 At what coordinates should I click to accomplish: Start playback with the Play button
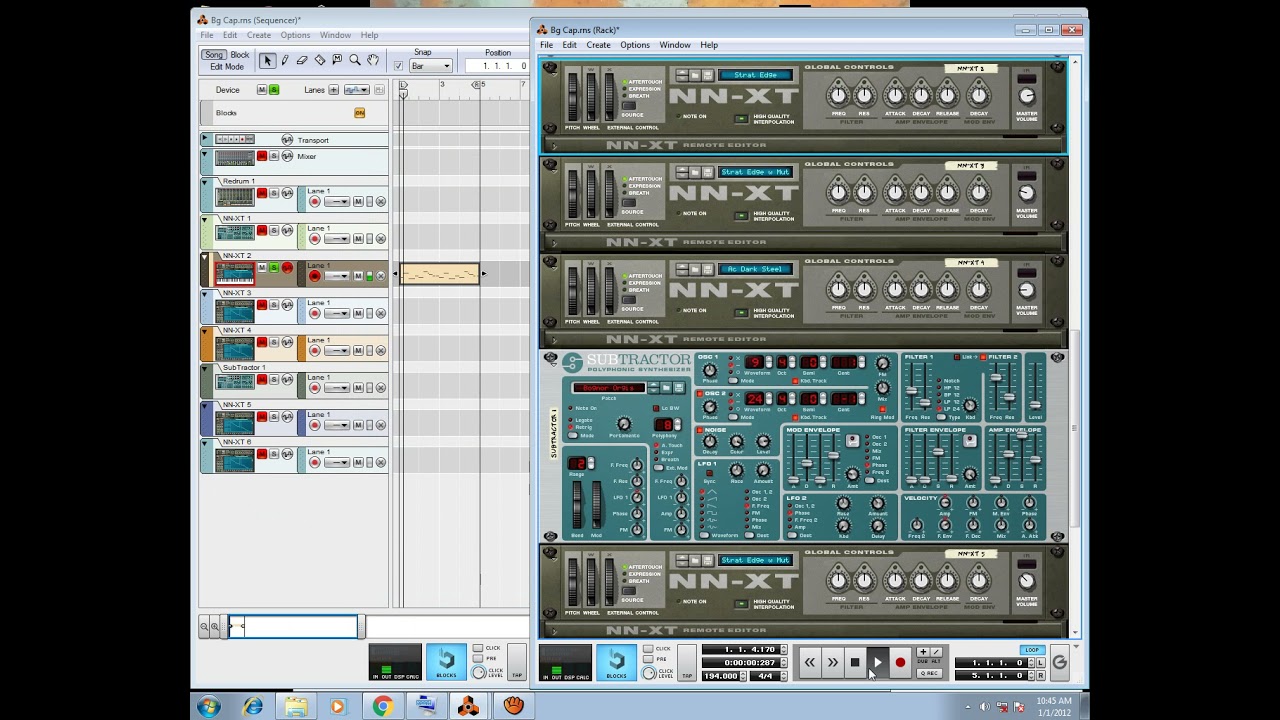877,662
